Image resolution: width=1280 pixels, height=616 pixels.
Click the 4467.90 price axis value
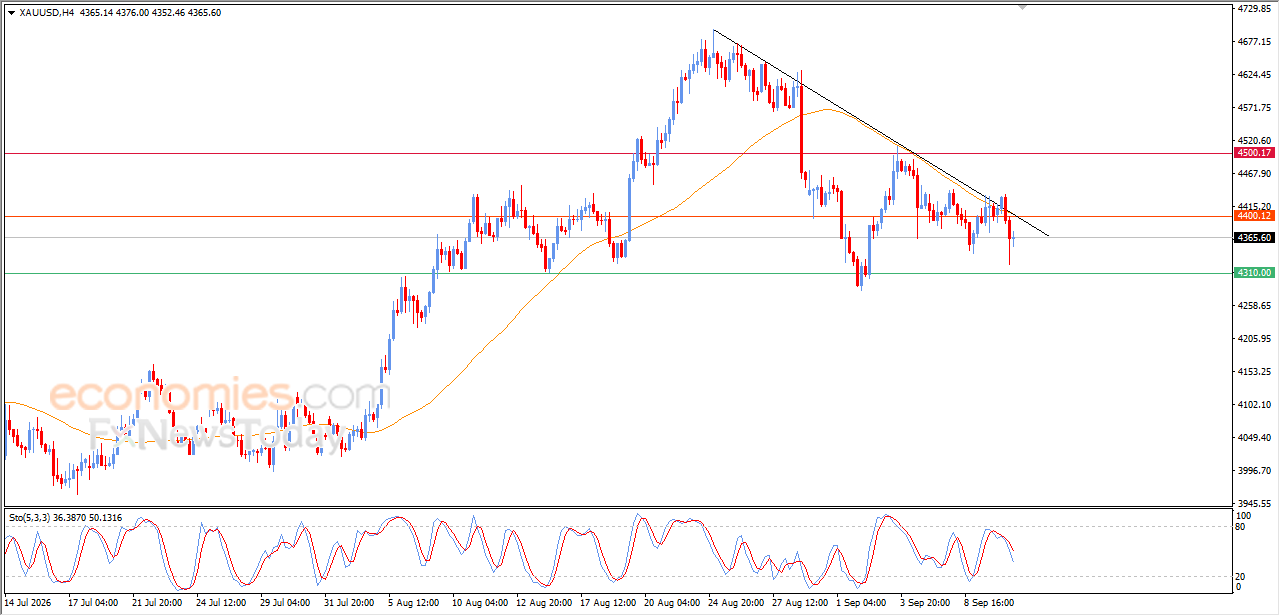[1253, 174]
